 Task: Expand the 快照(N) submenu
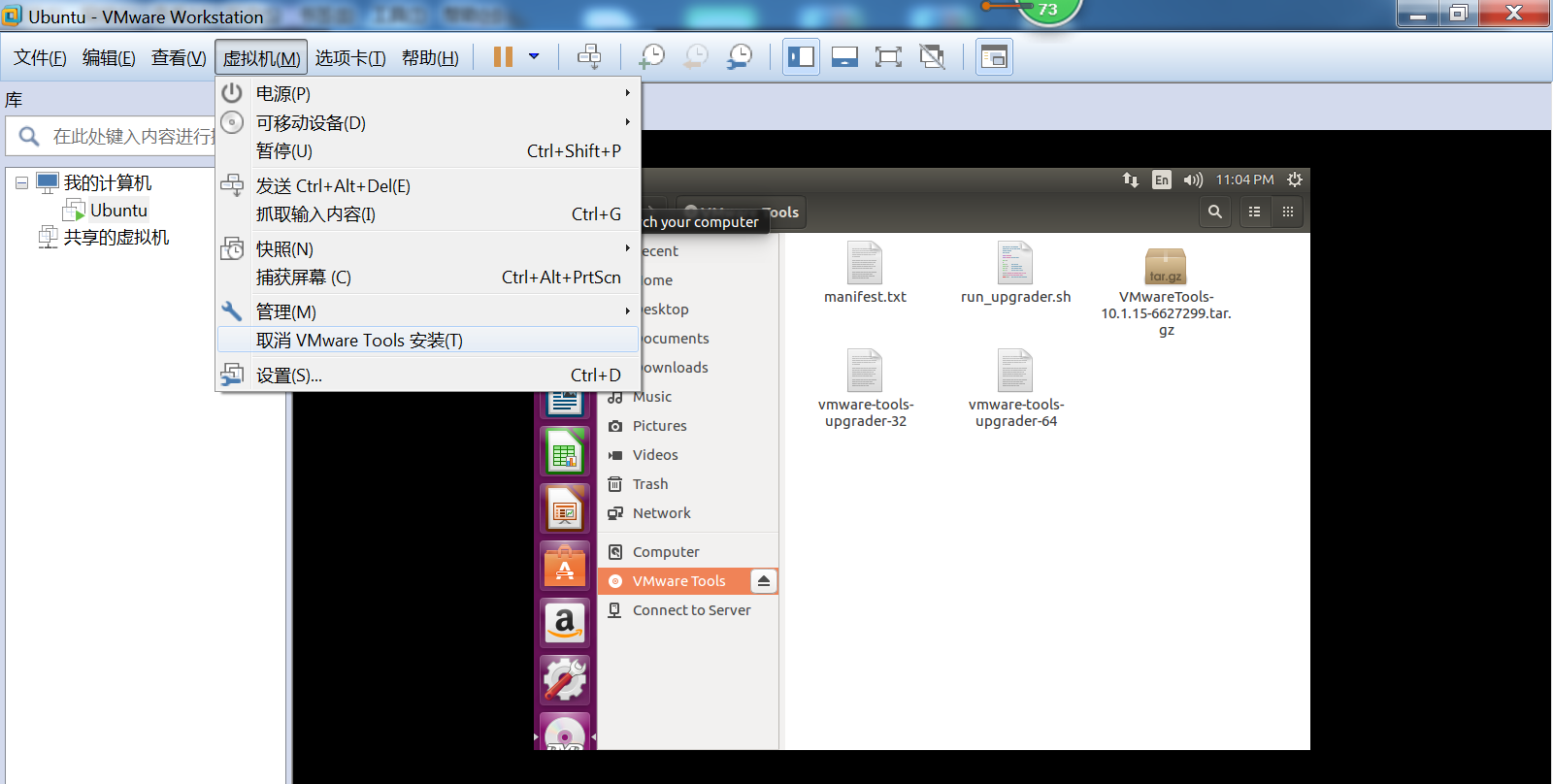[x=428, y=248]
